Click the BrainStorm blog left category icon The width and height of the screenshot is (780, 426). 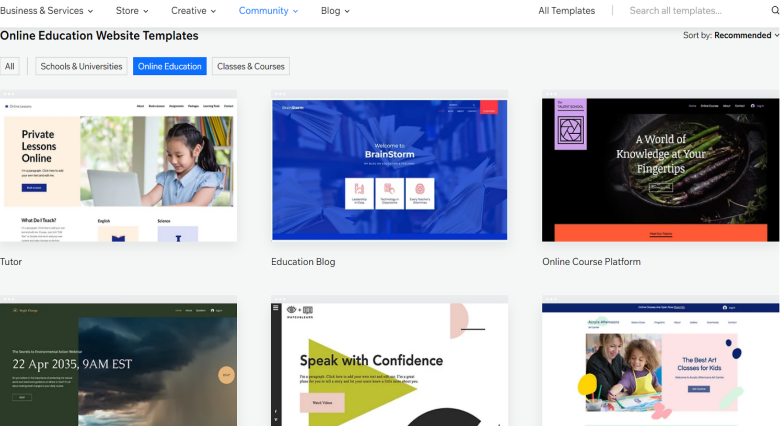click(x=359, y=194)
